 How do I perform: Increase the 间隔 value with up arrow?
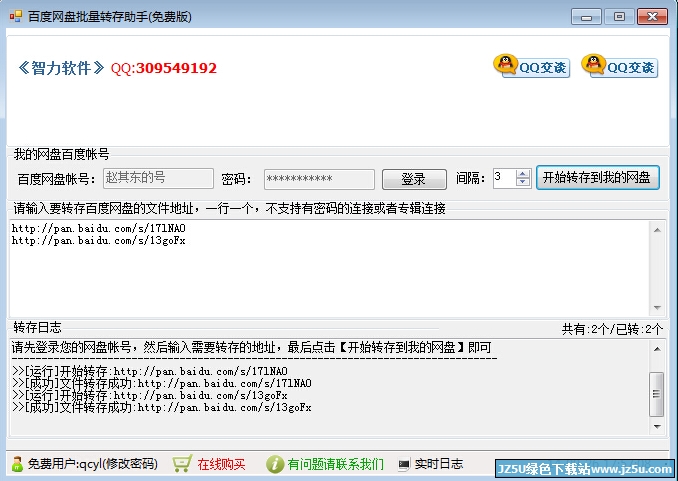click(523, 173)
